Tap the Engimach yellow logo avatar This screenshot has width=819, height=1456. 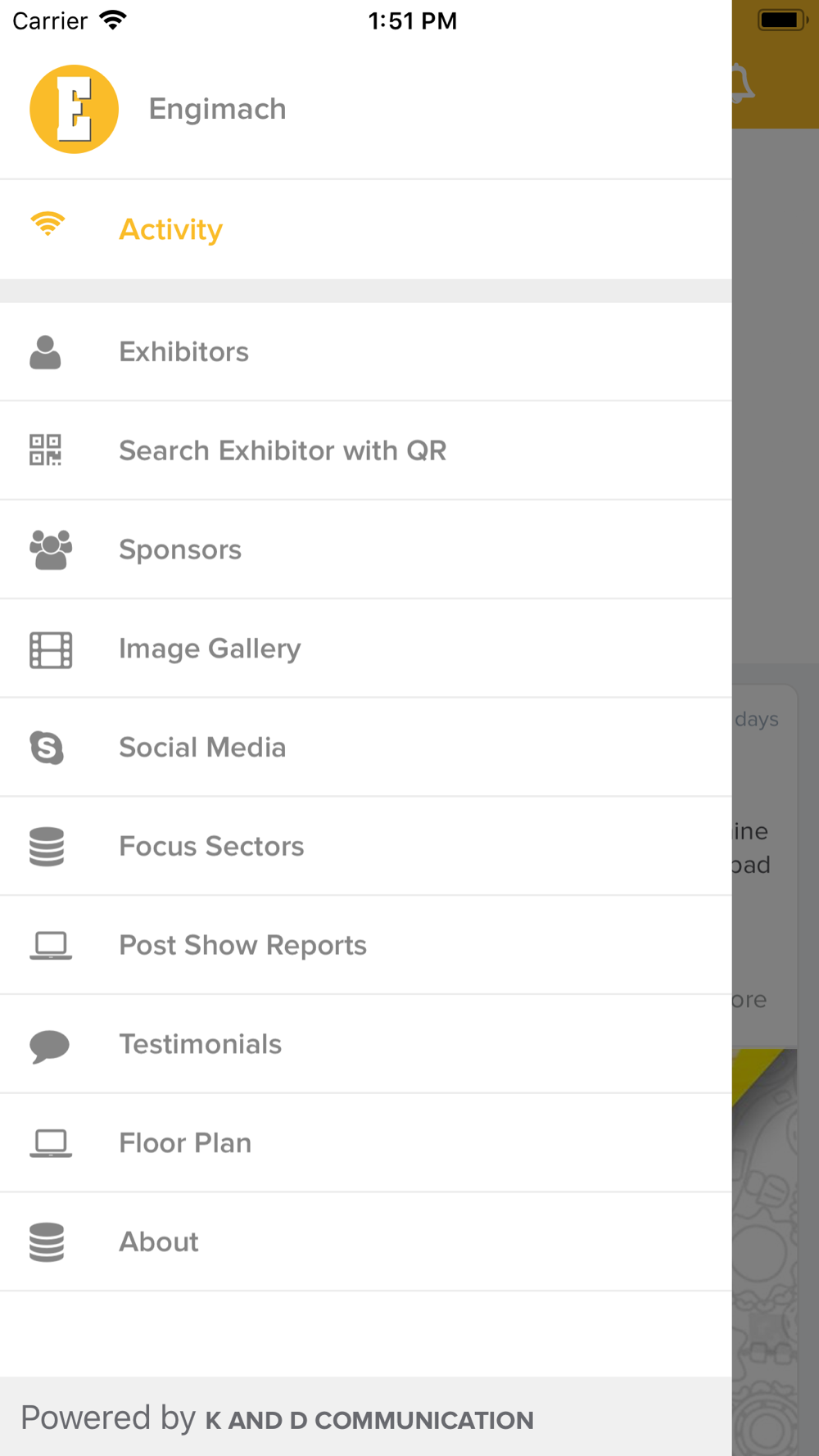point(74,109)
